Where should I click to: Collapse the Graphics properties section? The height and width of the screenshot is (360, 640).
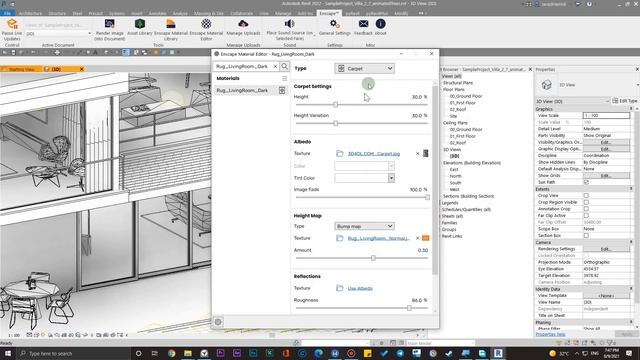point(631,109)
